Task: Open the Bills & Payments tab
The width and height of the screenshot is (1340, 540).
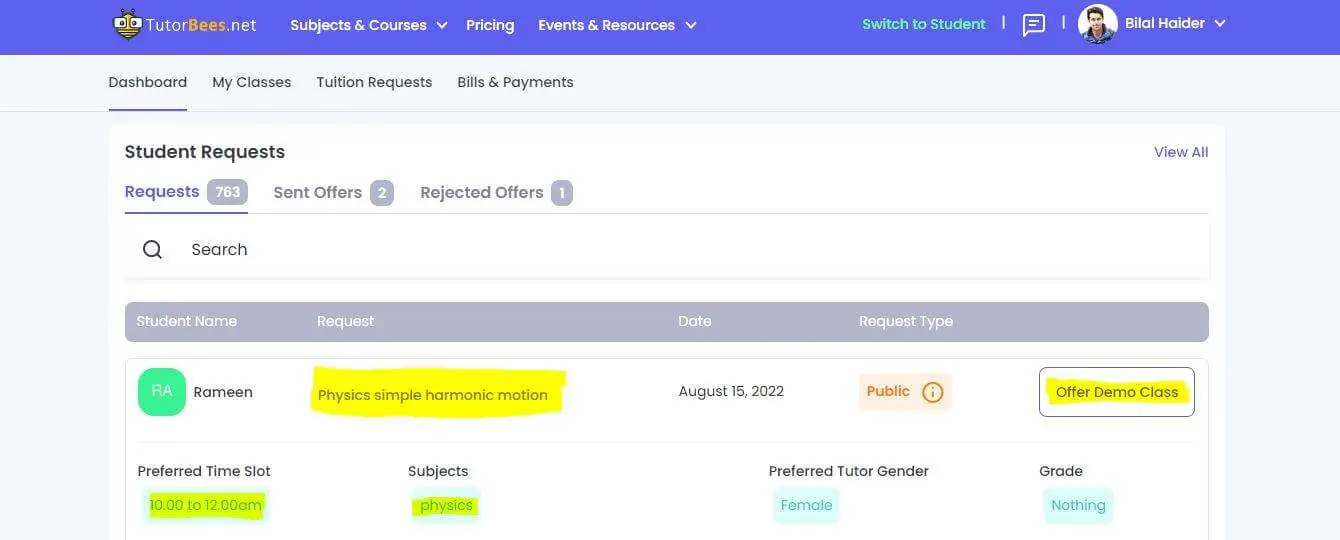Action: pyautogui.click(x=515, y=82)
